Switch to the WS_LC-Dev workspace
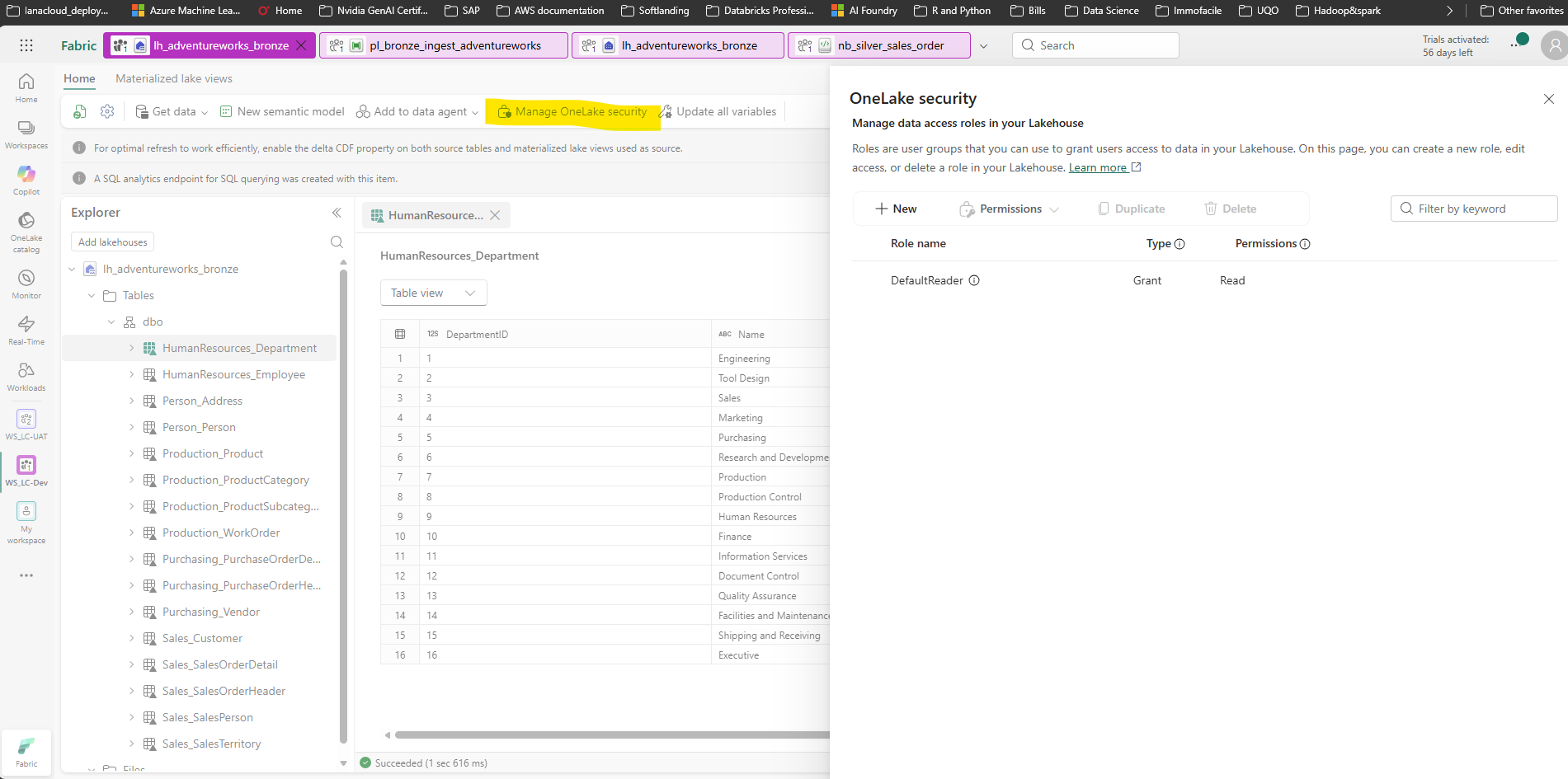This screenshot has height=779, width=1568. 26,472
